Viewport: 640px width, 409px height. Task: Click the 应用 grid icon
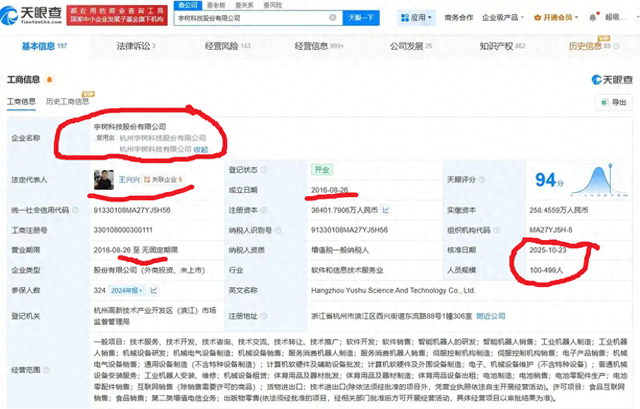point(405,18)
